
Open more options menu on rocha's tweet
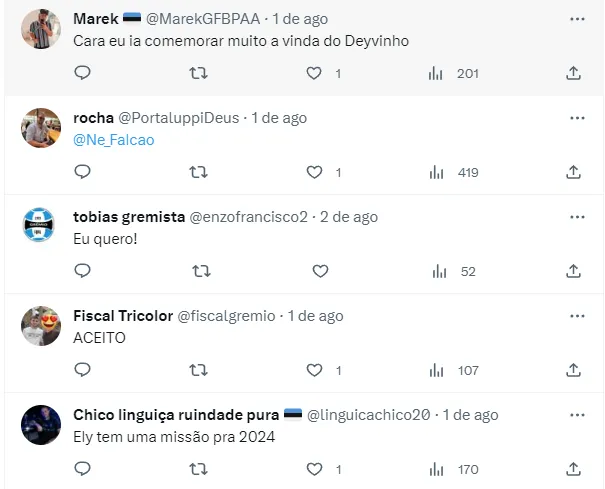(x=577, y=118)
